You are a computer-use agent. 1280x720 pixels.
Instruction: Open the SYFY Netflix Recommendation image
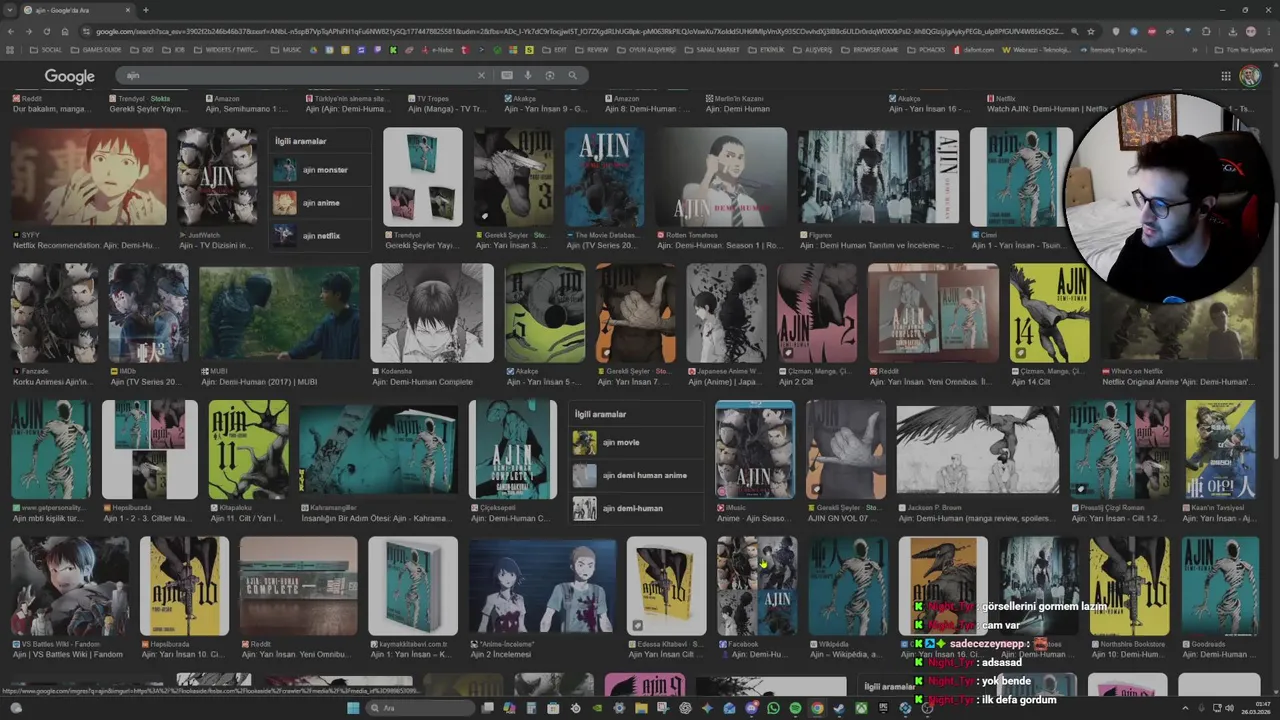pyautogui.click(x=89, y=177)
